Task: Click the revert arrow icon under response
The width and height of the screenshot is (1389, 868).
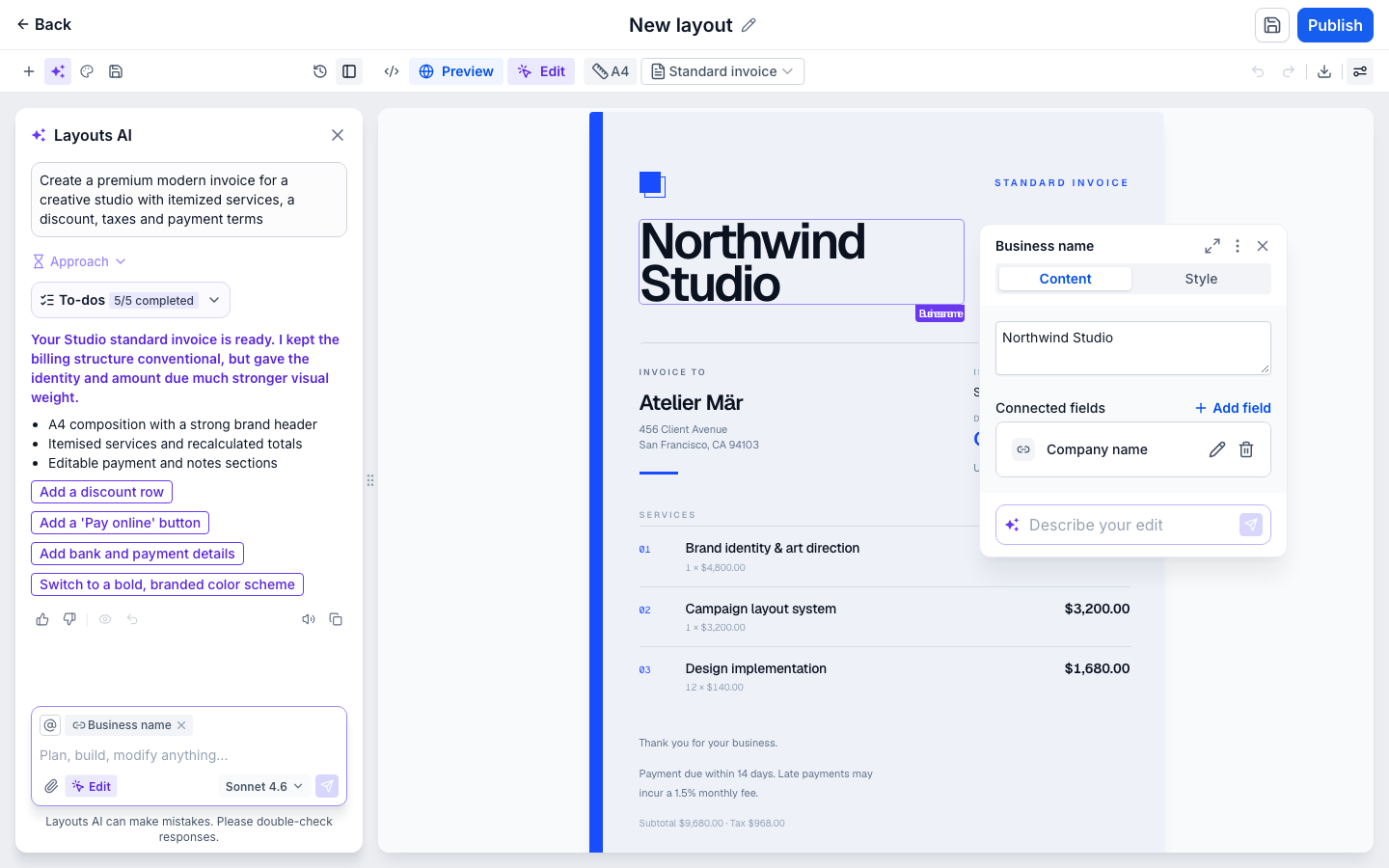Action: click(x=132, y=619)
